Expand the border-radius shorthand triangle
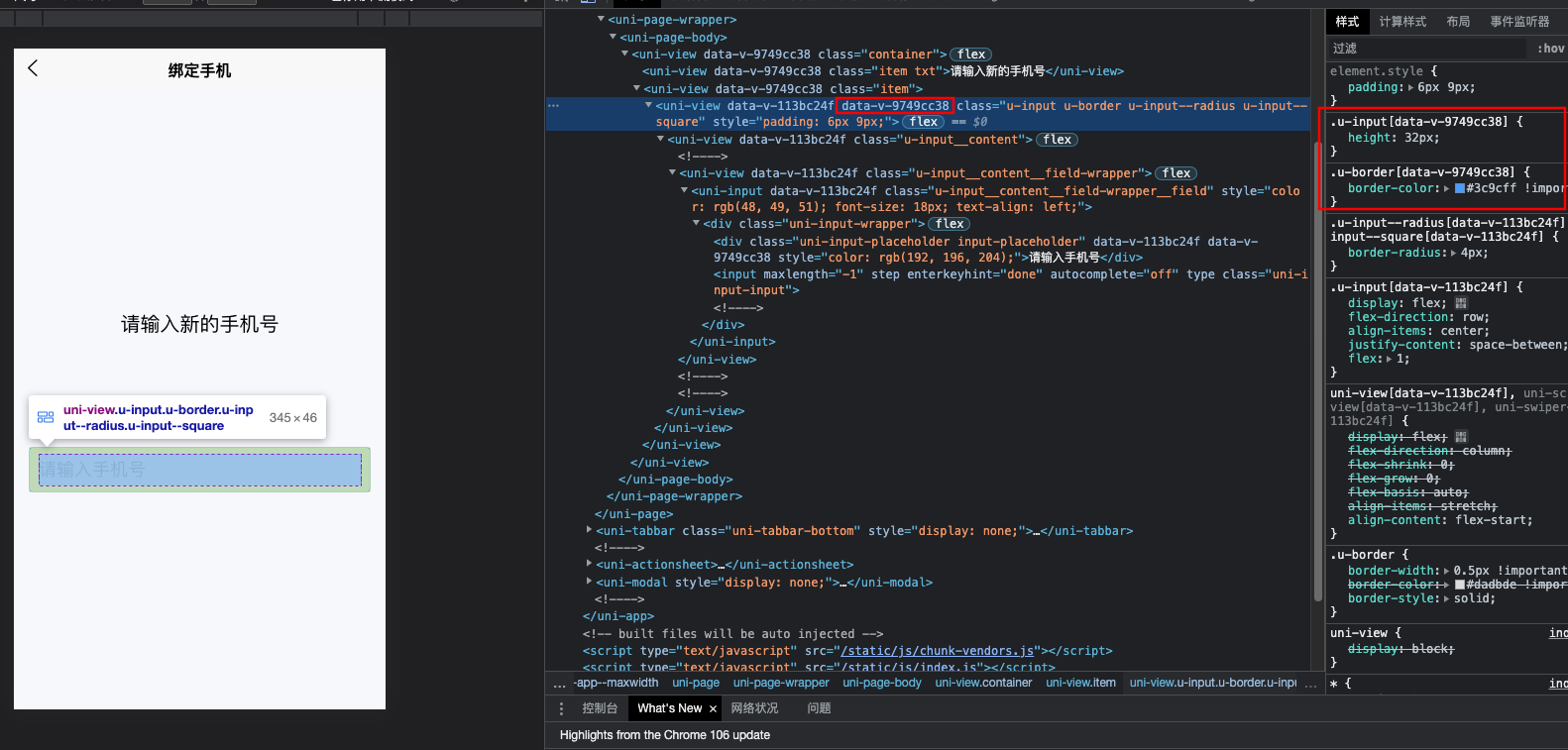The height and width of the screenshot is (750, 1568). click(1454, 253)
